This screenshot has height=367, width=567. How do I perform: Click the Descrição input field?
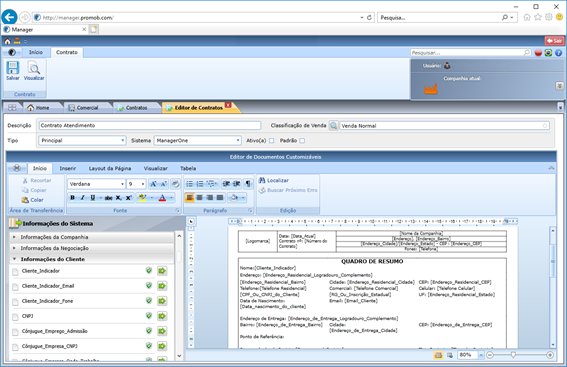pos(150,125)
